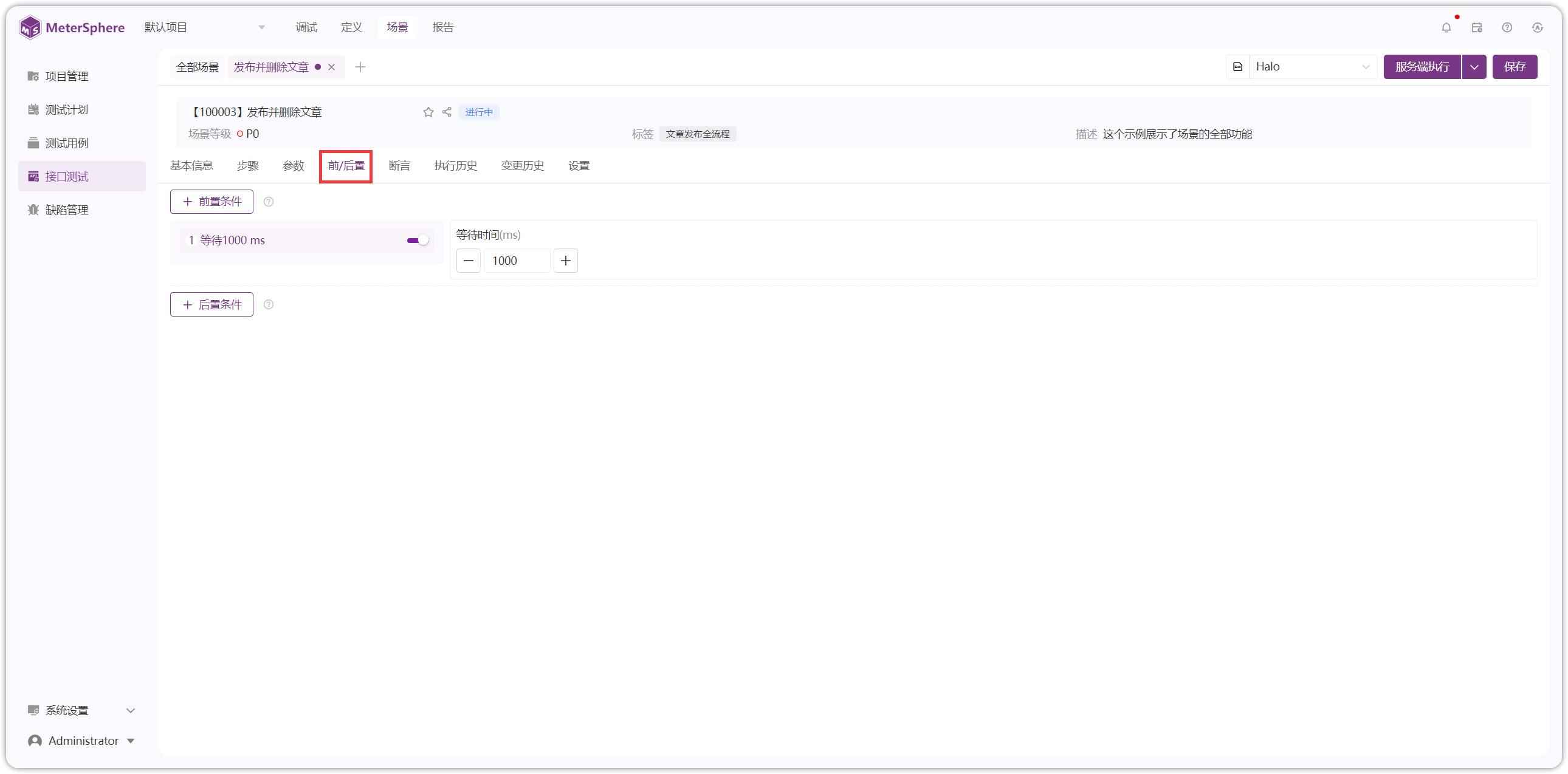
Task: Select 接口测试 in the sidebar
Action: tap(82, 176)
